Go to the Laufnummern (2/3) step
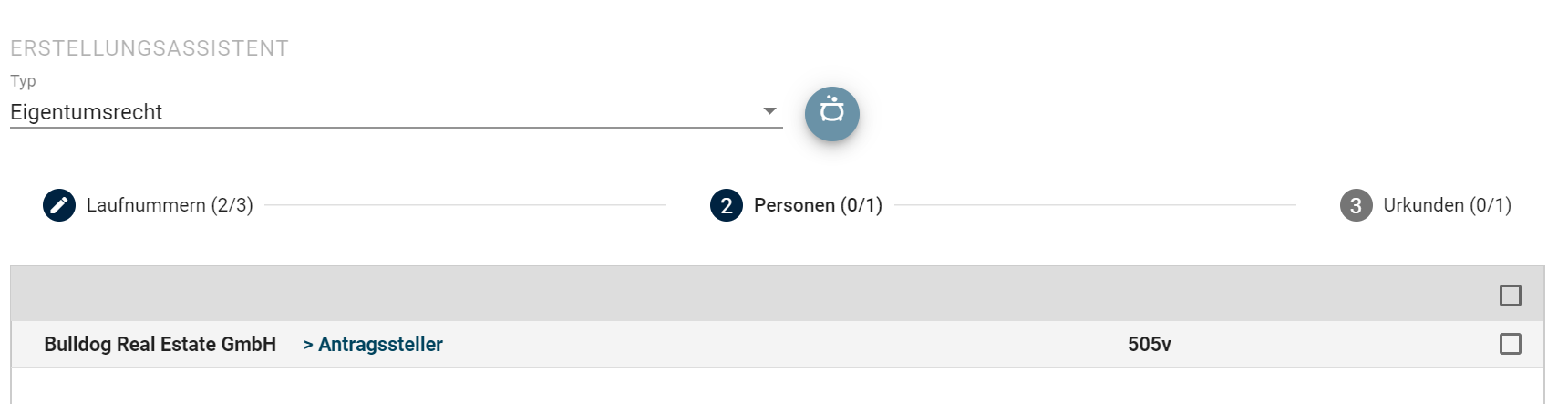Viewport: 1568px width, 404px height. [x=170, y=205]
